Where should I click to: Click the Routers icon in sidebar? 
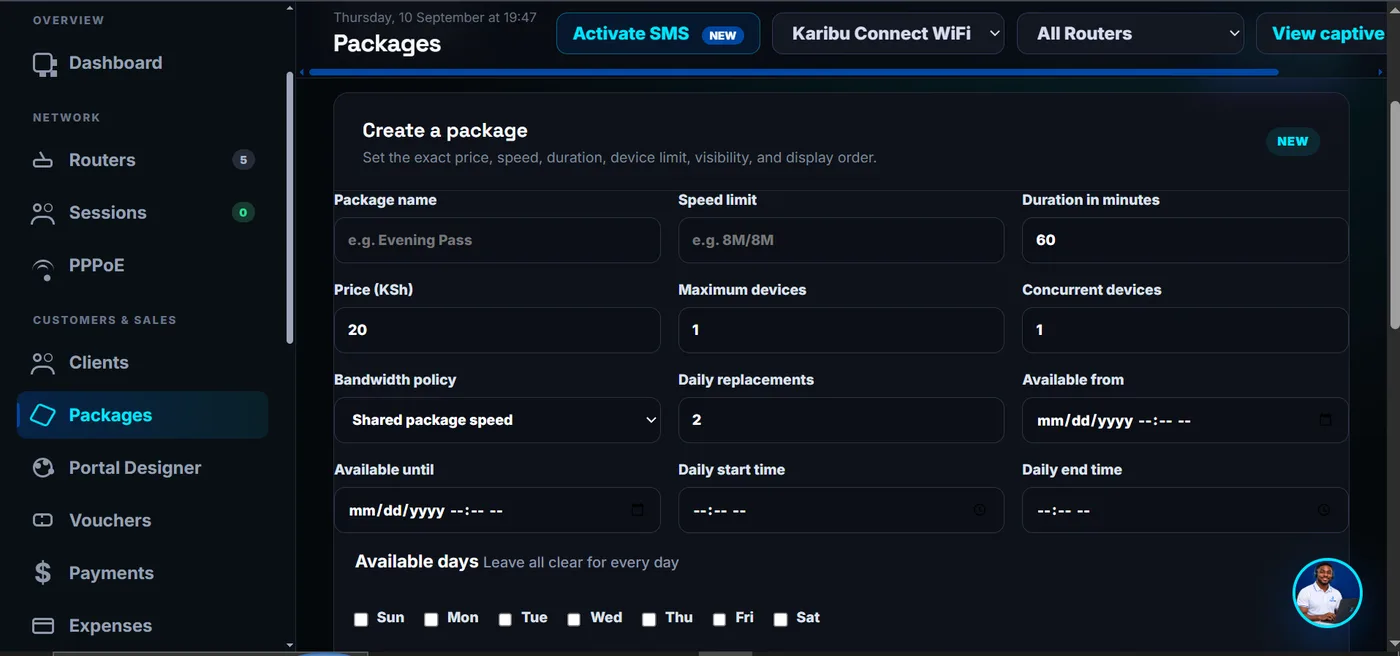click(x=43, y=160)
